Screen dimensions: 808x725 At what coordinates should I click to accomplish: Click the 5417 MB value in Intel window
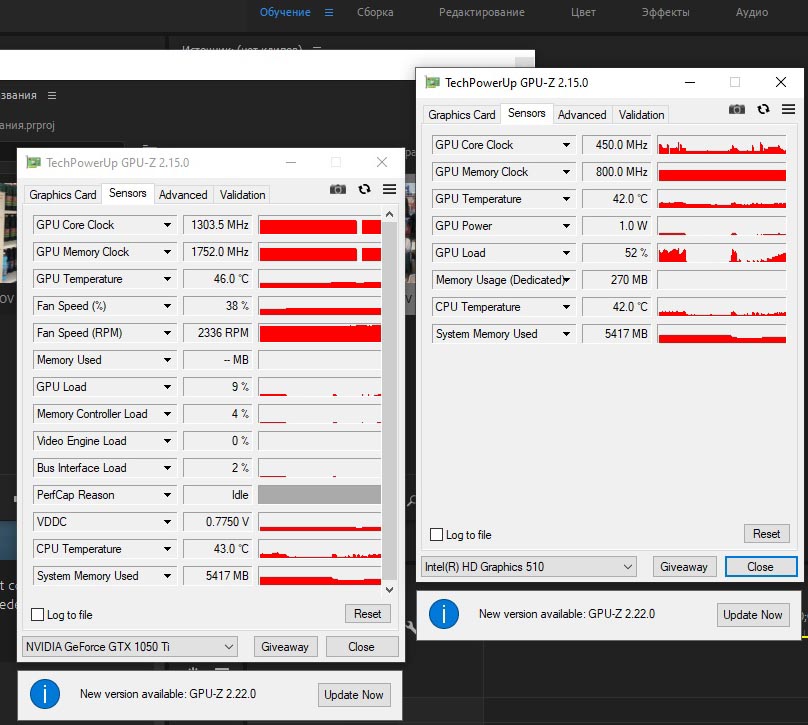pyautogui.click(x=616, y=334)
